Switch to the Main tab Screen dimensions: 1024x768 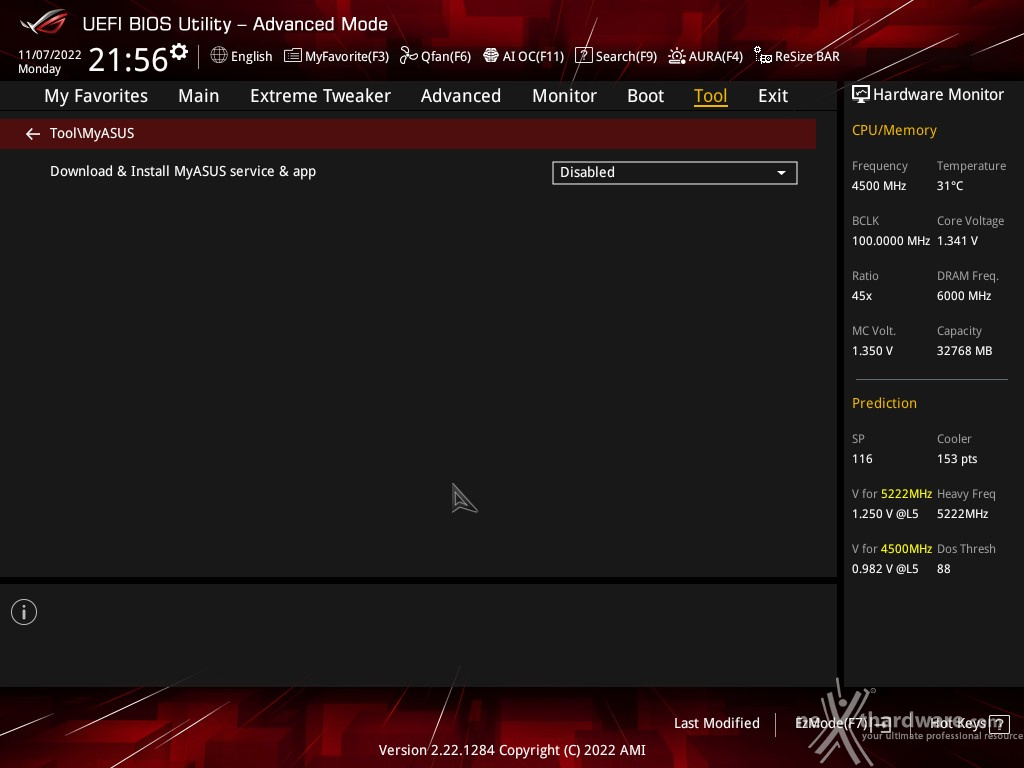pos(199,96)
